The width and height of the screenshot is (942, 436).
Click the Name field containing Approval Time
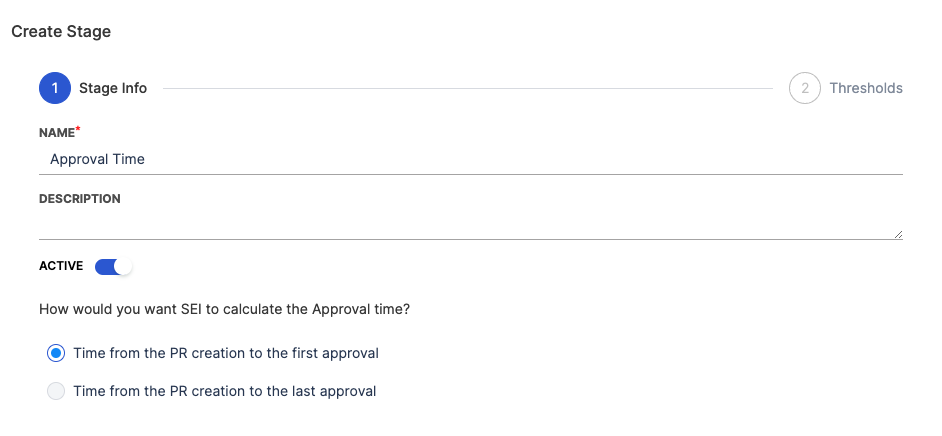[x=470, y=159]
